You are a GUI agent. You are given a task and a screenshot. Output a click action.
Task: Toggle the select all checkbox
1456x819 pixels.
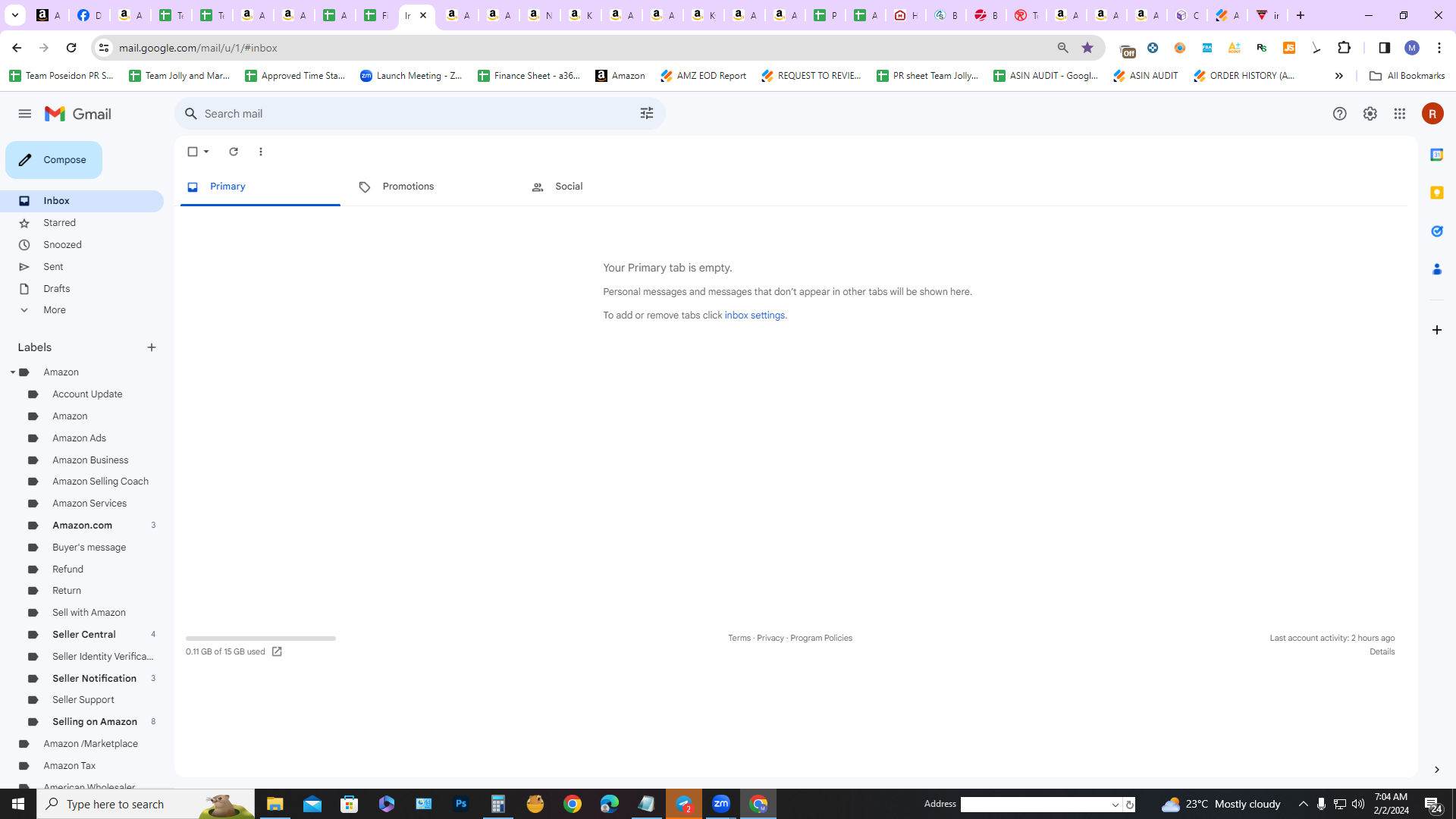click(193, 152)
